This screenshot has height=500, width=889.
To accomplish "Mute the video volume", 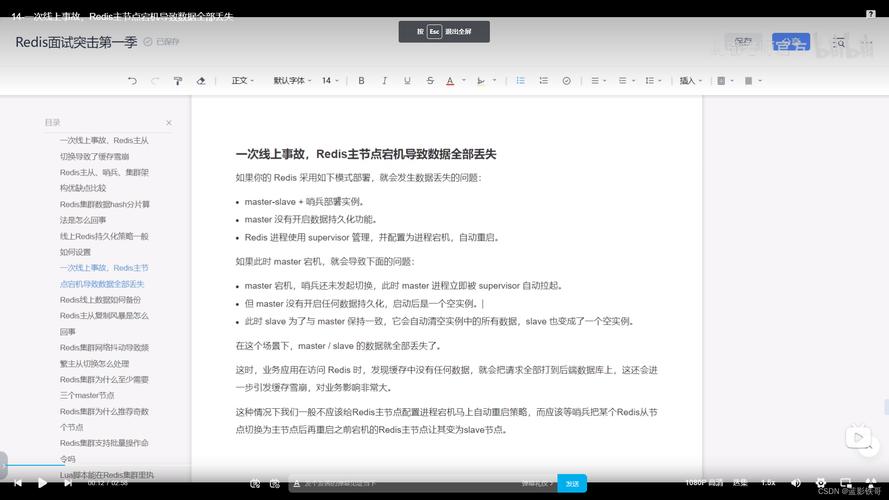I will [x=796, y=483].
